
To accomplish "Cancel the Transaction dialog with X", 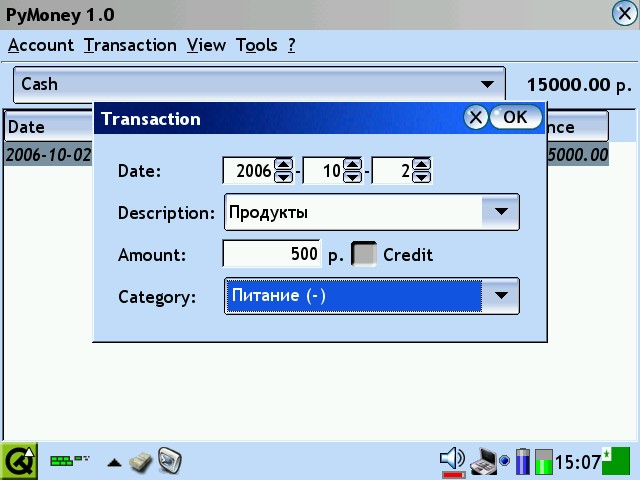I will point(476,118).
